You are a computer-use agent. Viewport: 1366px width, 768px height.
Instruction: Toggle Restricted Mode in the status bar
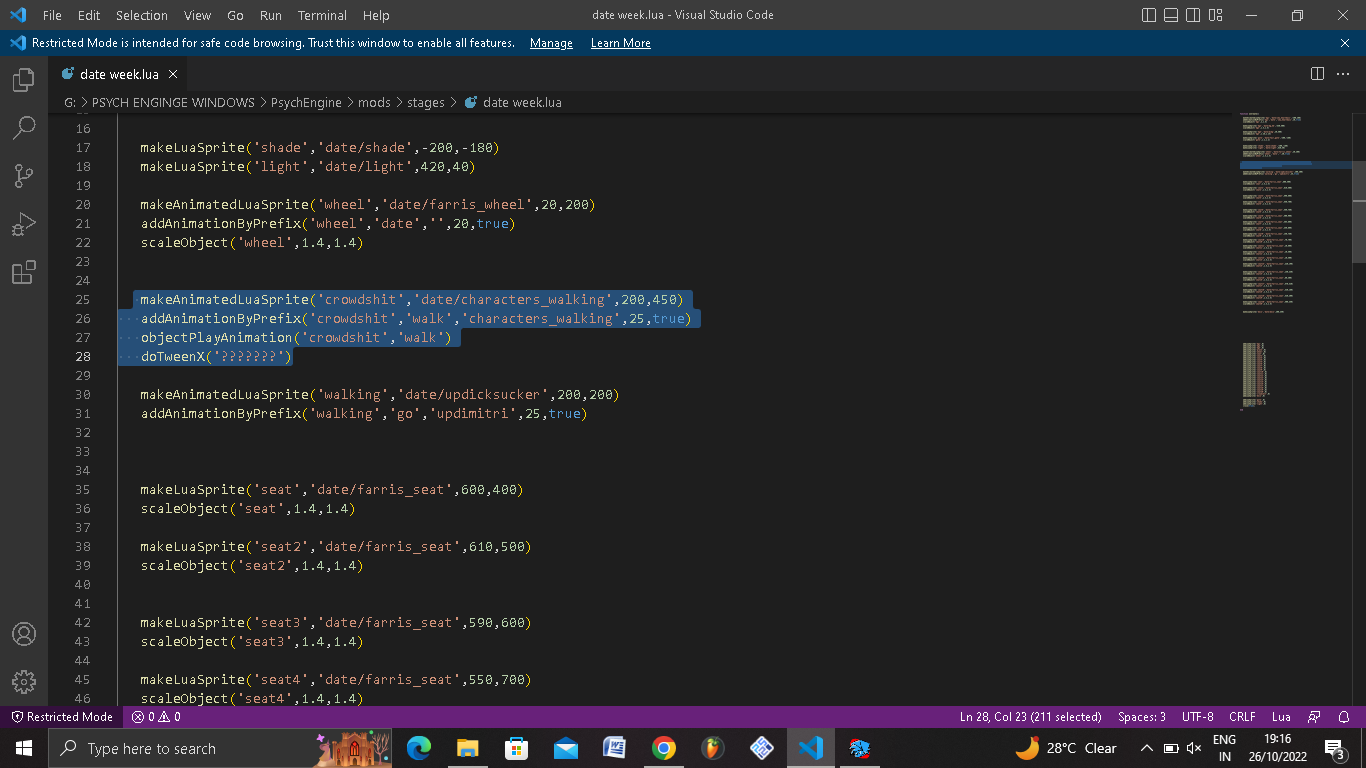pos(62,716)
